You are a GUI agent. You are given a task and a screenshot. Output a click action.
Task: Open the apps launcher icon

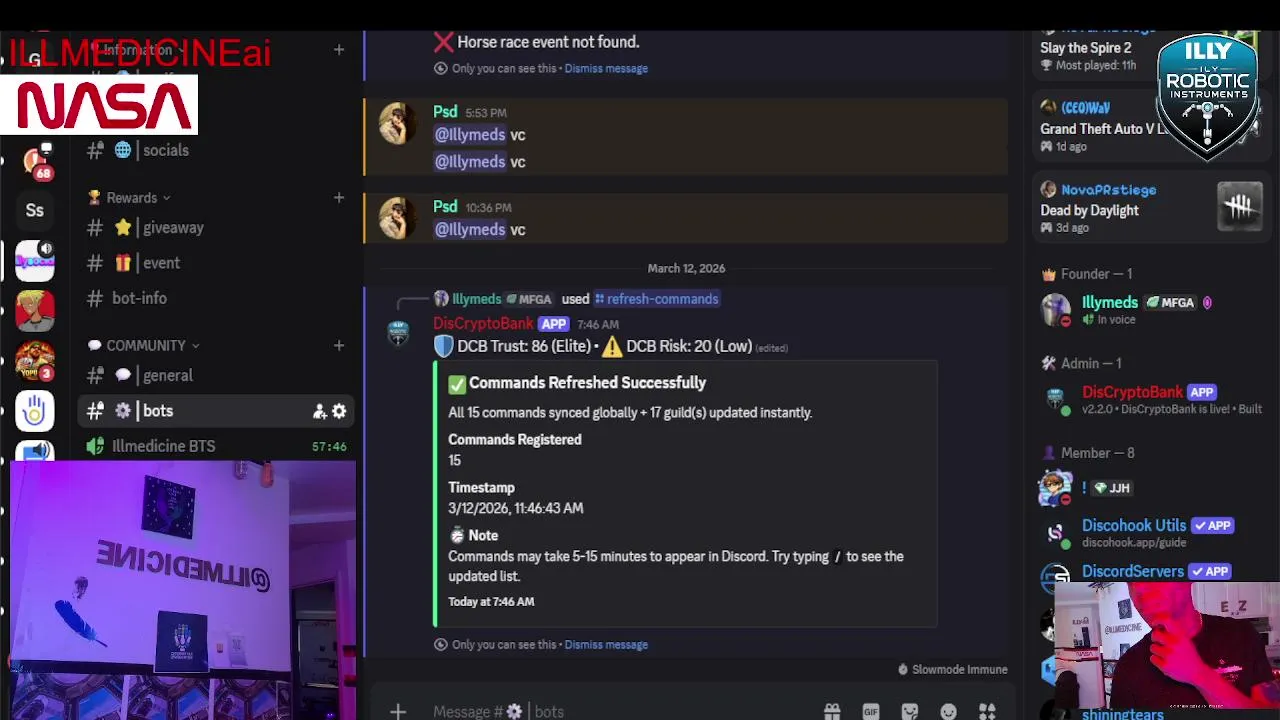pyautogui.click(x=987, y=711)
